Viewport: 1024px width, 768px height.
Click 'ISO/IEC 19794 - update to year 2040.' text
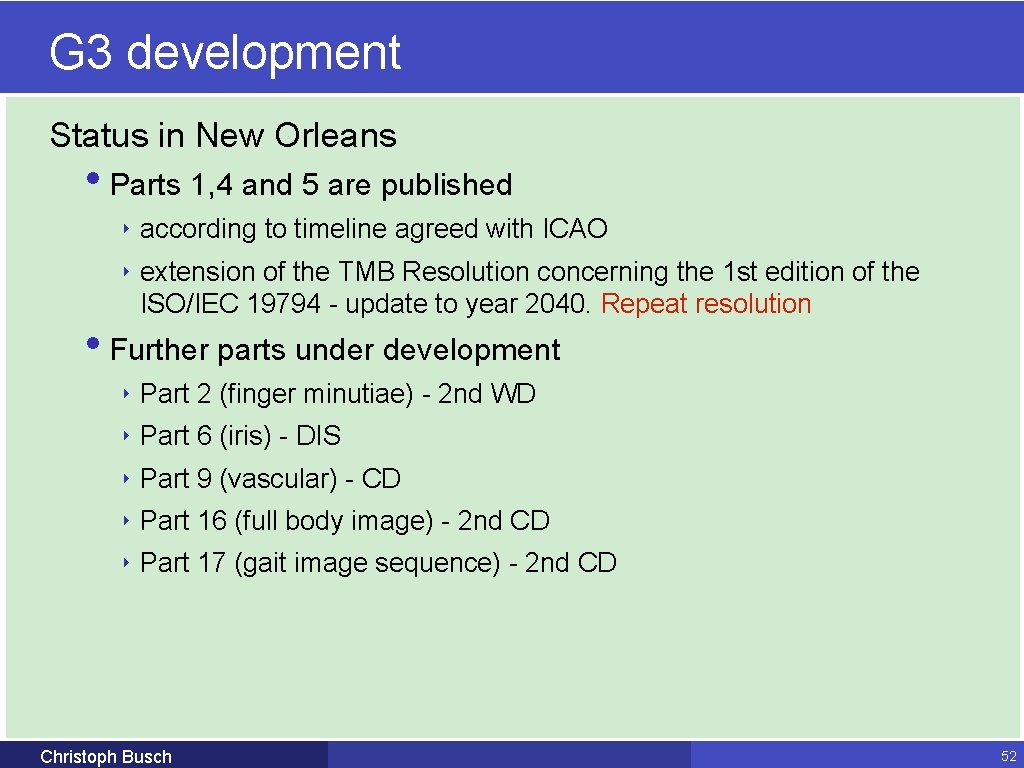tap(366, 304)
